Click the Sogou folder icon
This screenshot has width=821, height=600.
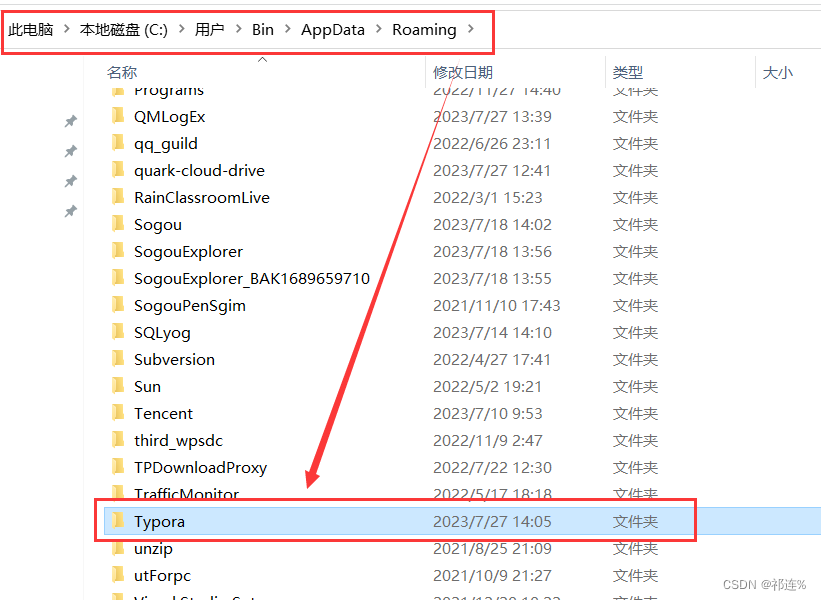(117, 224)
